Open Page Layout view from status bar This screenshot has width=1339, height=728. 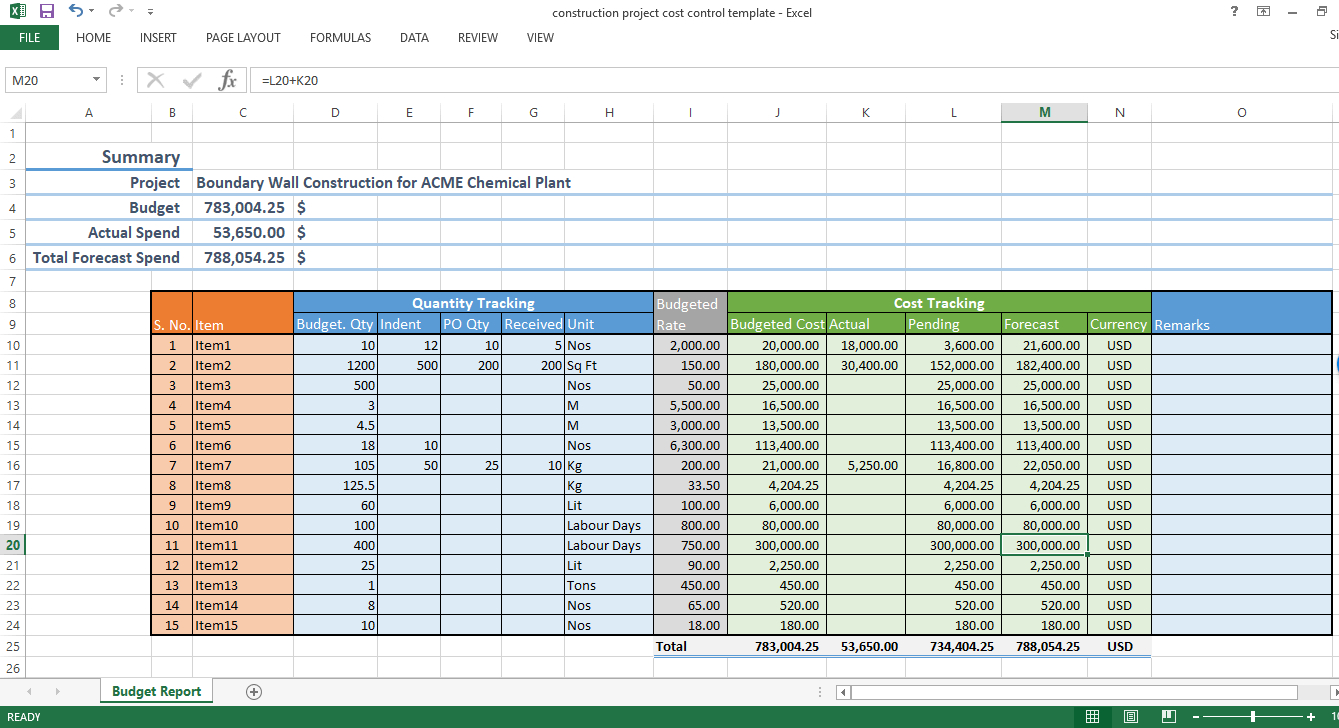1130,717
